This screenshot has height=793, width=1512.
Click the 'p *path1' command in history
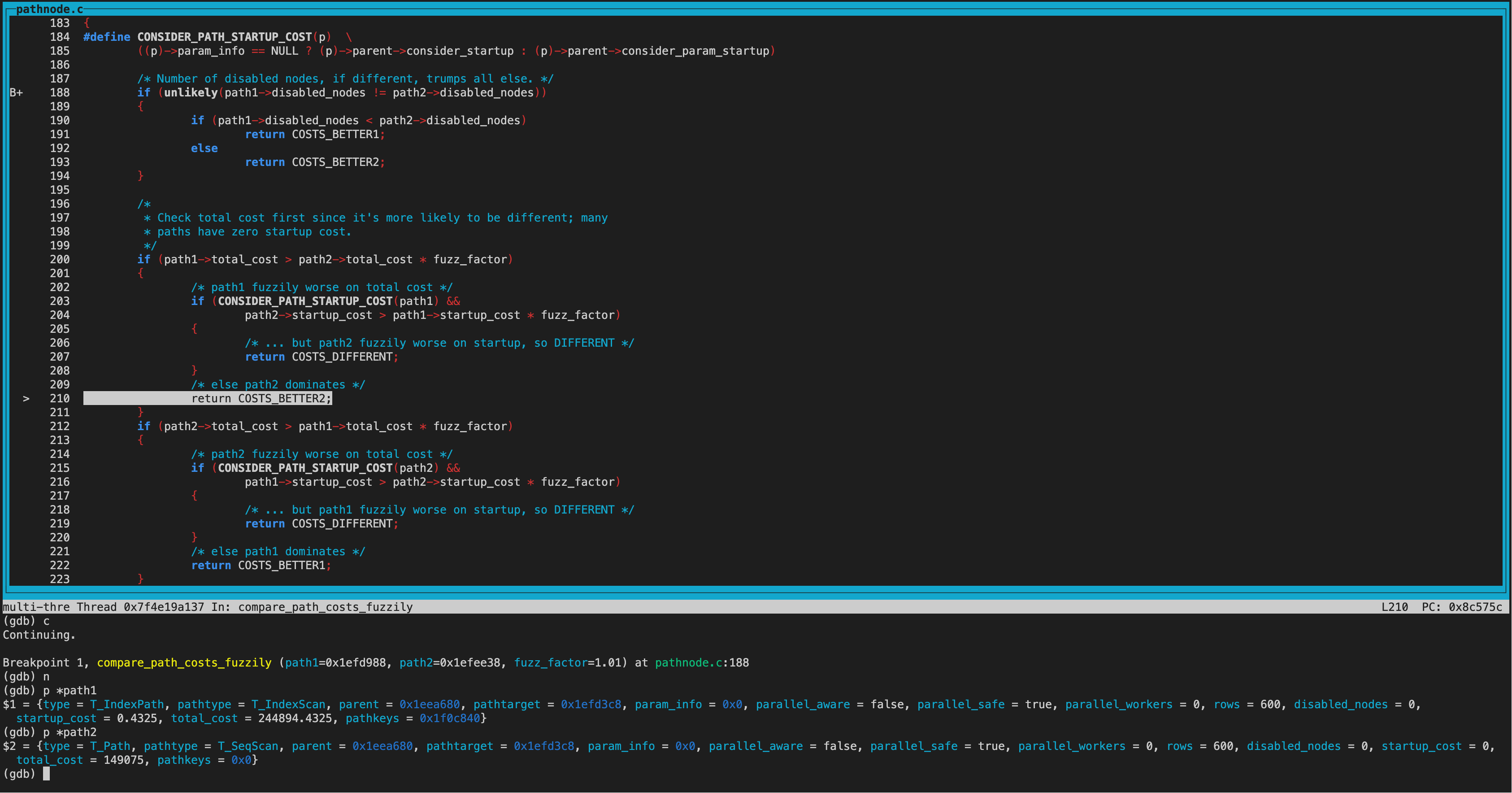point(69,690)
